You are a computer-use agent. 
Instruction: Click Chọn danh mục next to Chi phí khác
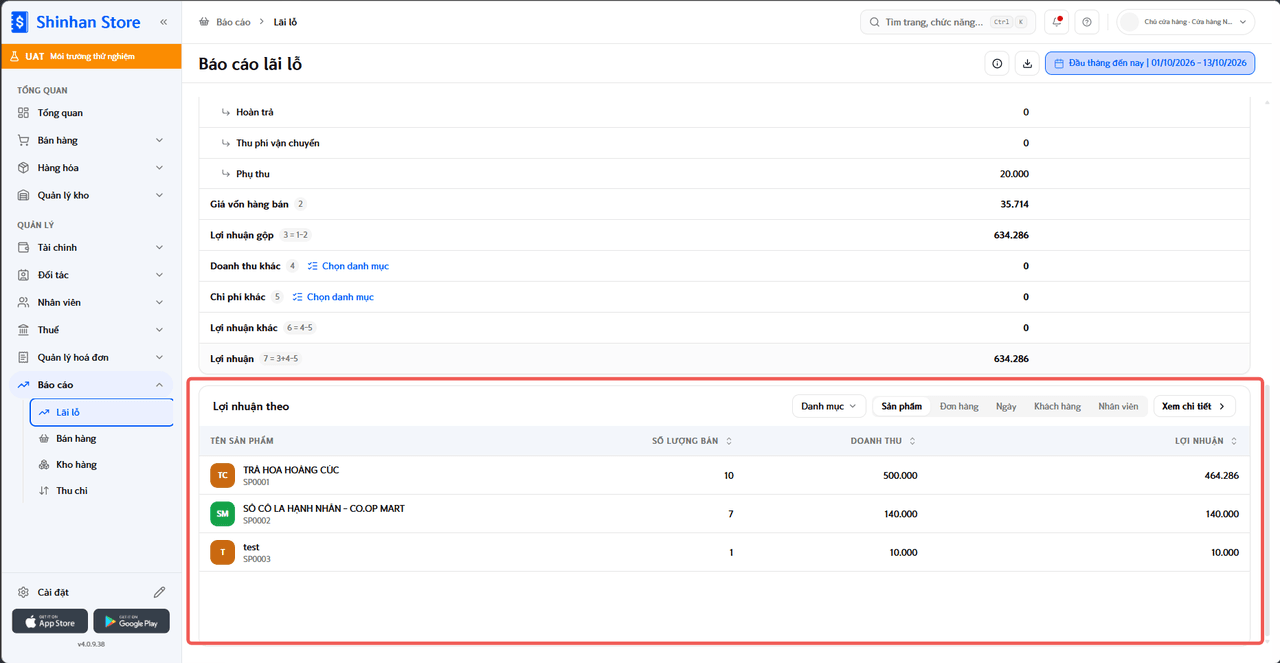coord(333,297)
